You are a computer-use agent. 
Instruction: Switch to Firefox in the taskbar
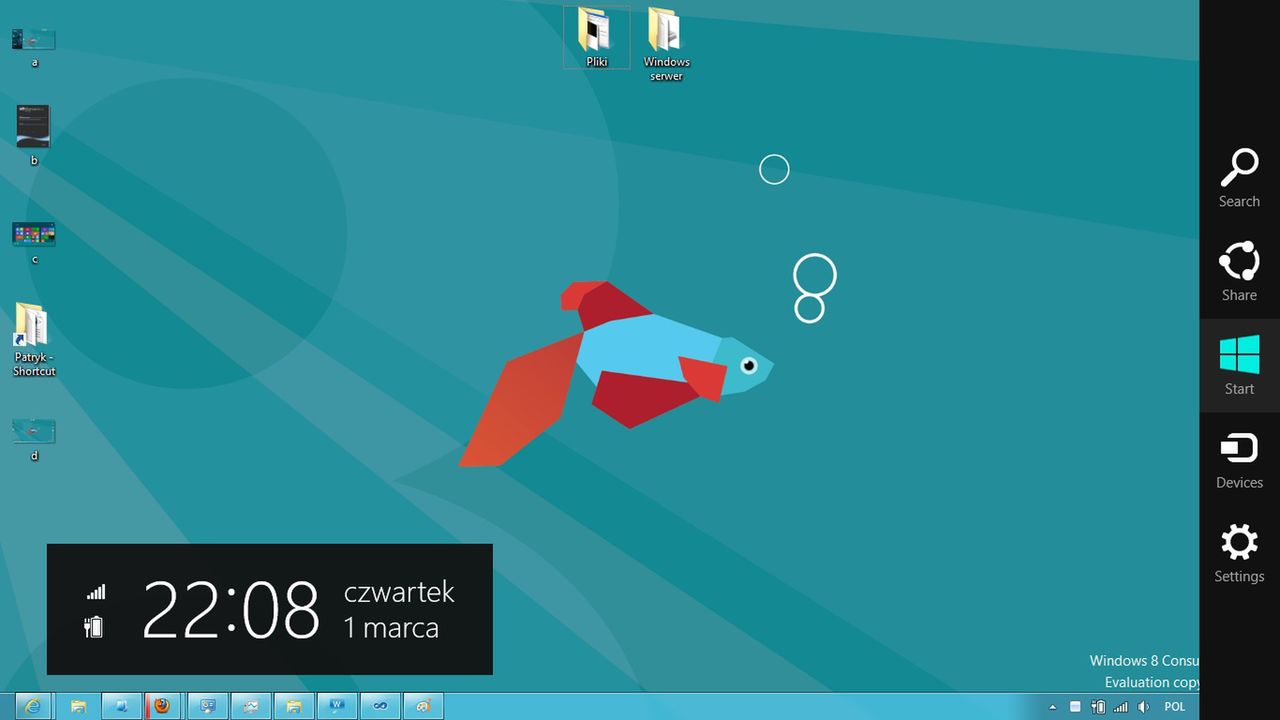(164, 706)
